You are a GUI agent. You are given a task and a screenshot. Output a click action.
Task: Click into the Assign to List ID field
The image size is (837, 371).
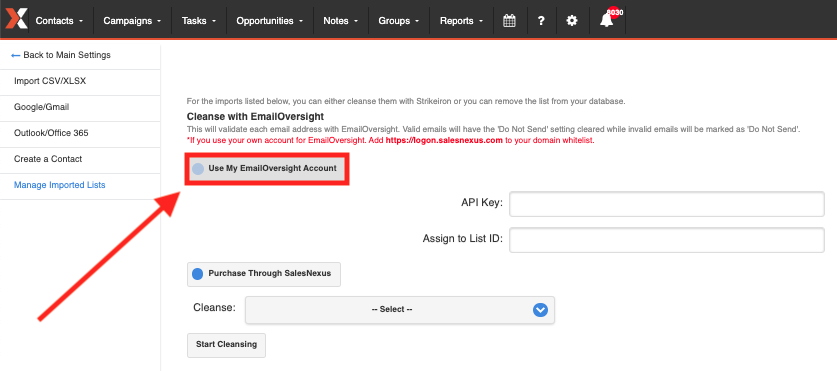click(667, 240)
